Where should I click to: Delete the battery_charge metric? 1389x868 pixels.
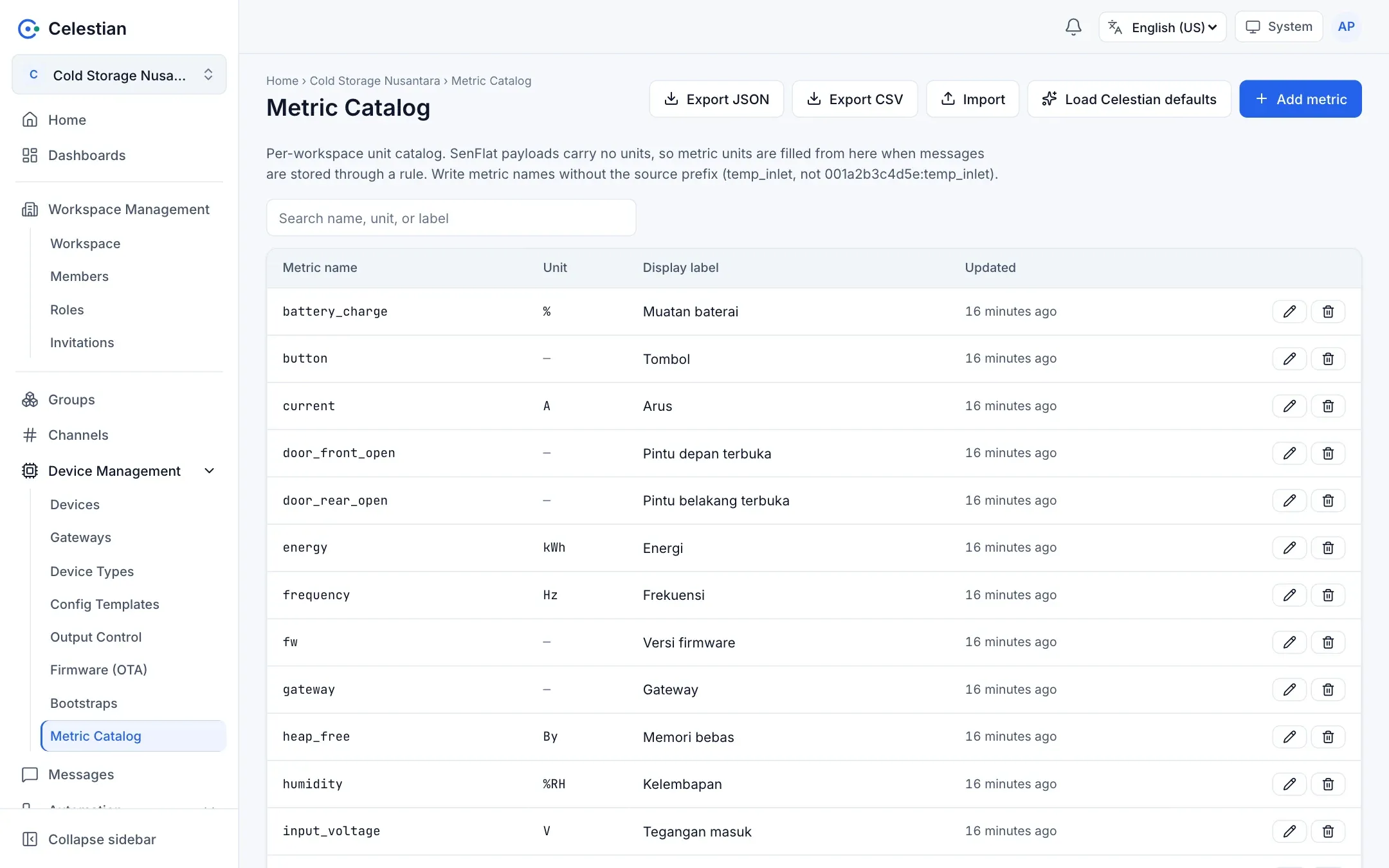tap(1328, 312)
